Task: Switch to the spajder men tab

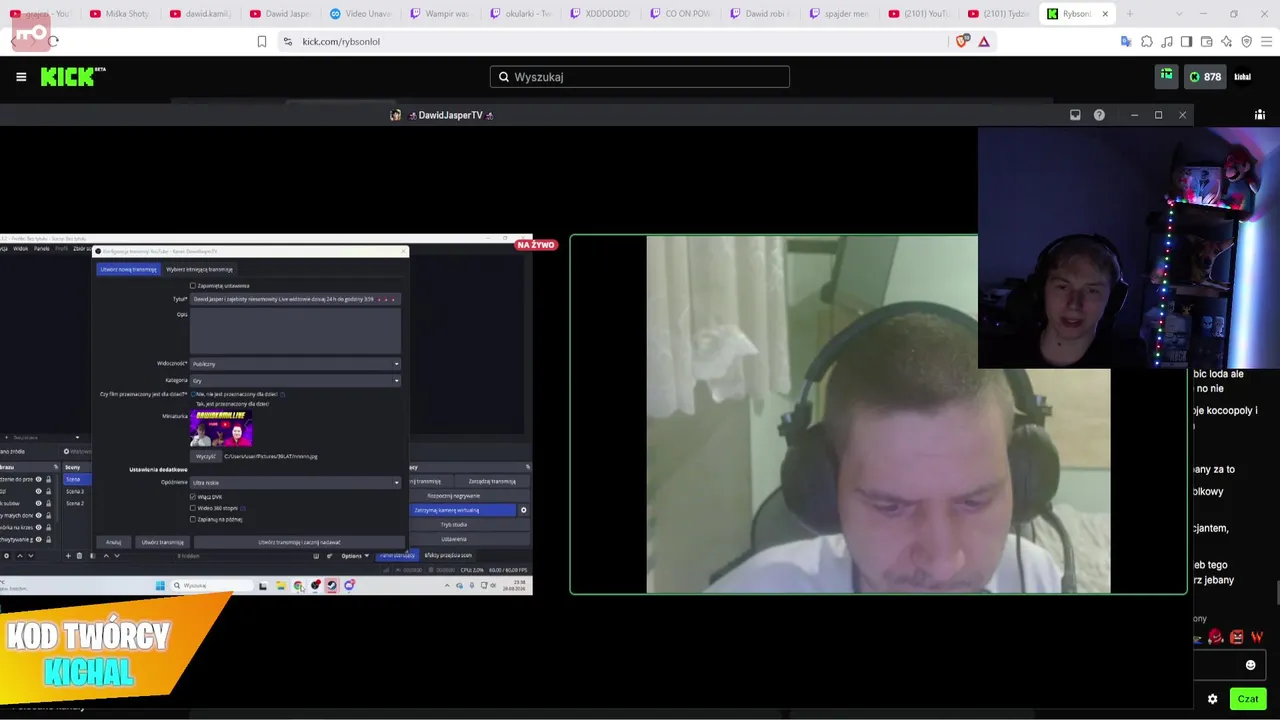Action: coord(840,14)
